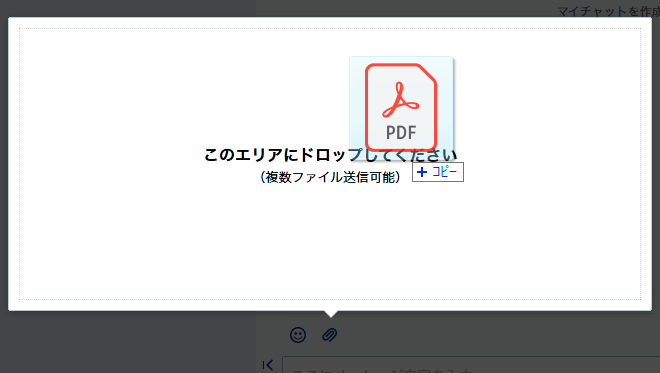Viewport: 660px width, 373px height.
Task: Click the paperclip attach file icon
Action: pyautogui.click(x=330, y=335)
